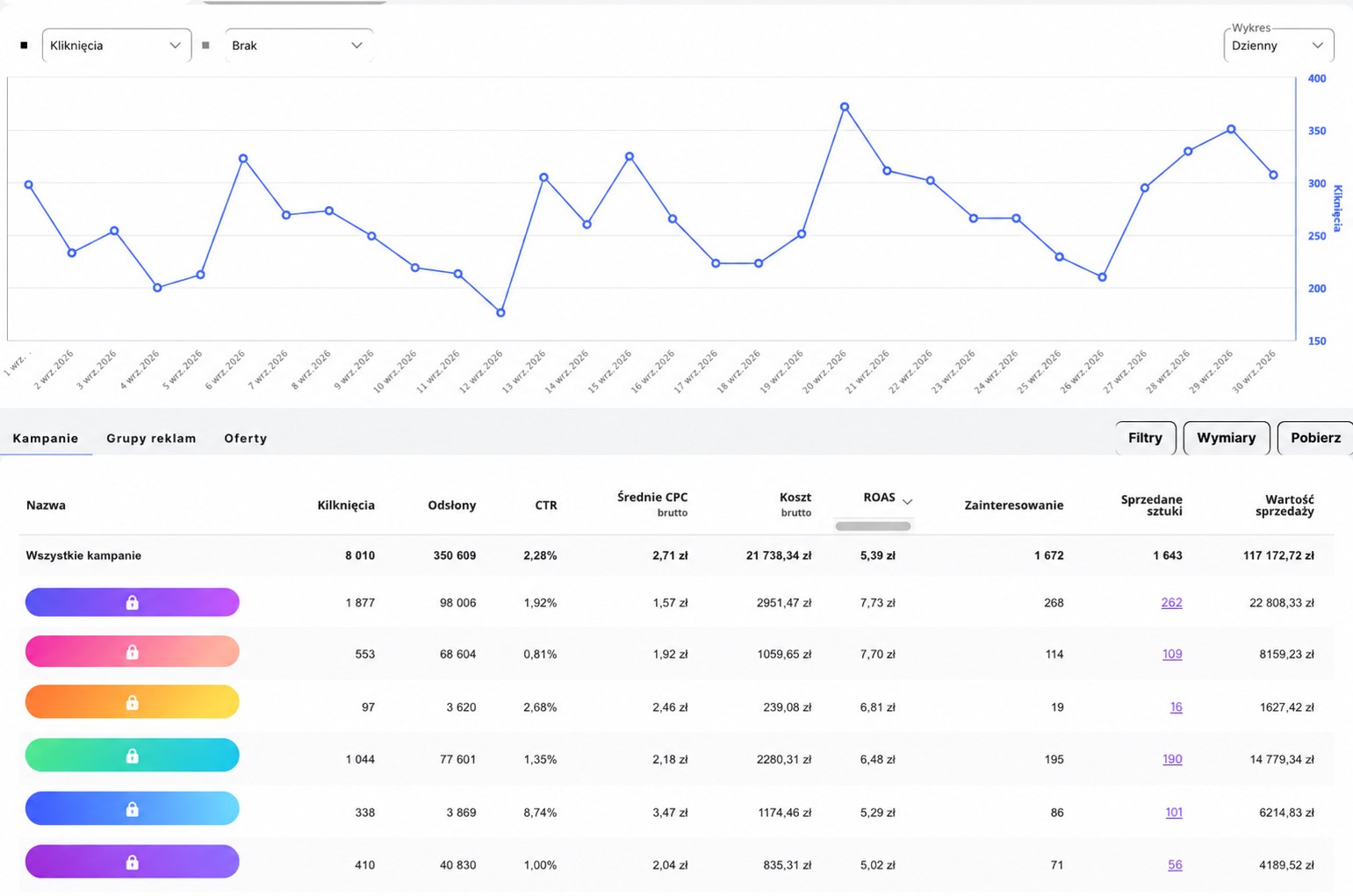Select the chart peak point on 20 wrz. 2026

(845, 107)
